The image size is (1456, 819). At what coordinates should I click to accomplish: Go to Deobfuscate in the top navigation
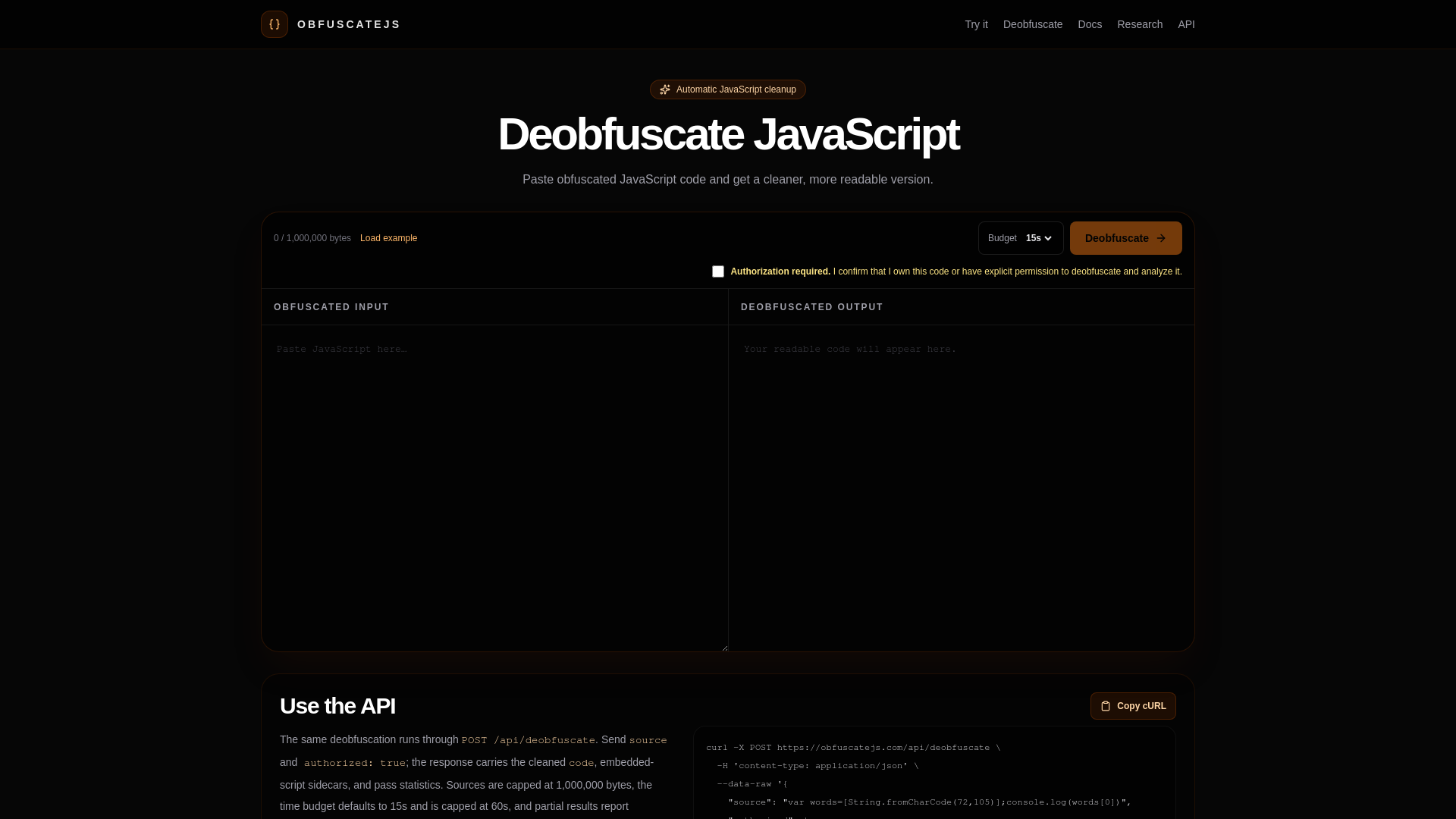tap(1033, 24)
